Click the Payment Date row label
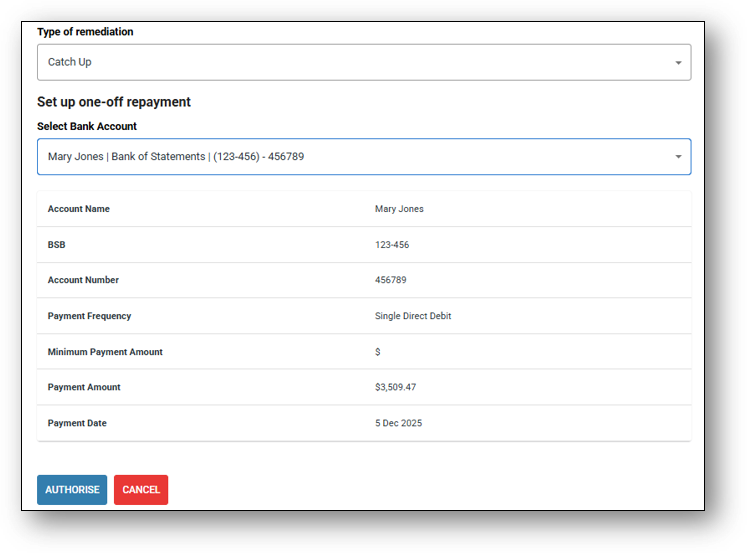This screenshot has height=553, width=747. click(76, 424)
